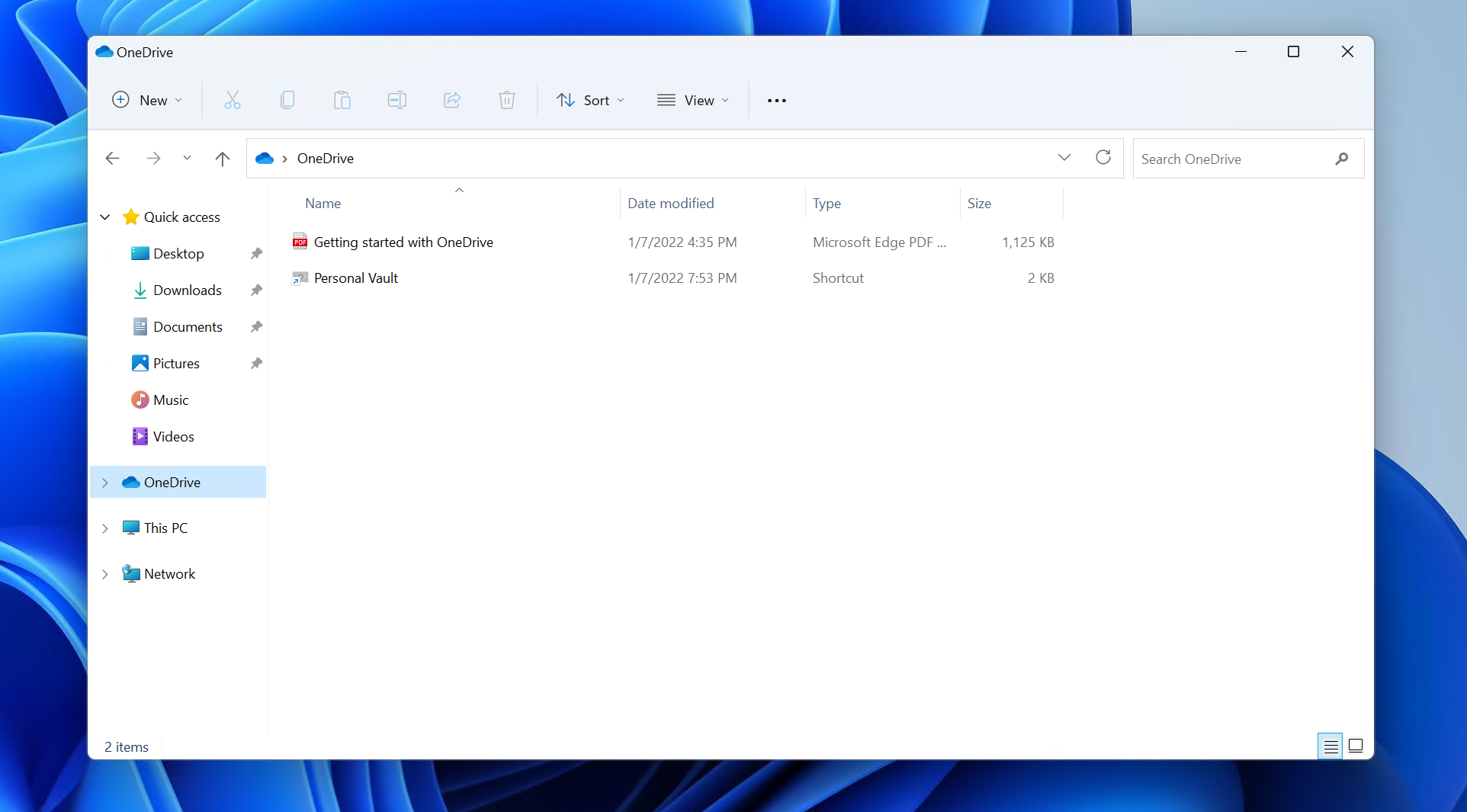1467x812 pixels.
Task: Click the search magnifier in the search box
Action: click(x=1342, y=159)
